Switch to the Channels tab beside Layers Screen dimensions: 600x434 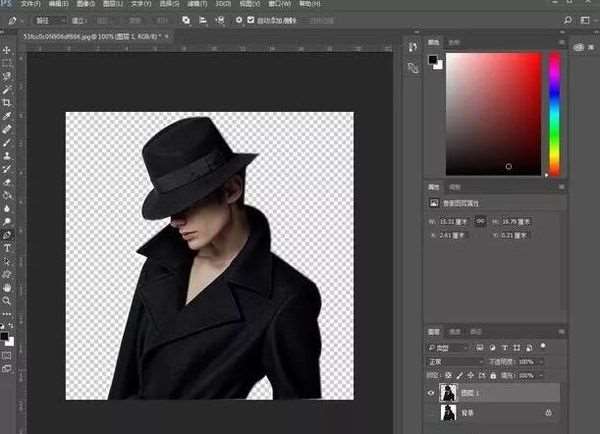point(455,332)
